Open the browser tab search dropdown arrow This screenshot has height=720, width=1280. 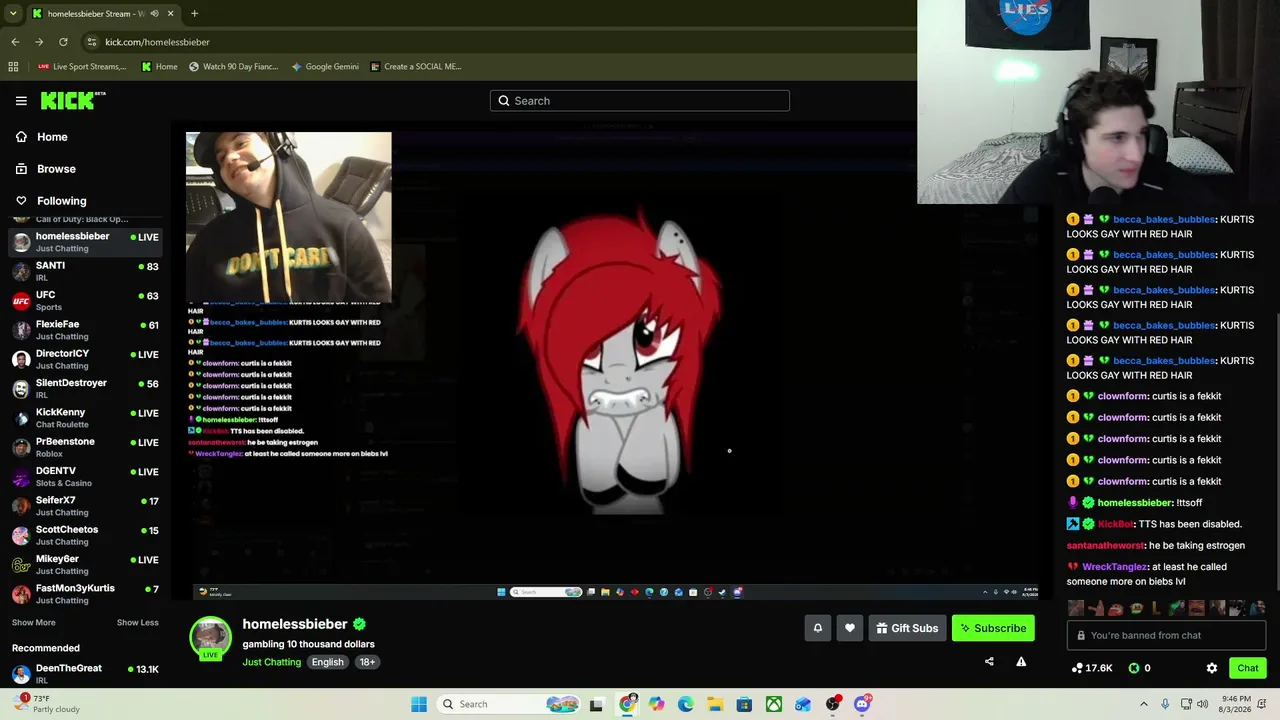[x=13, y=14]
